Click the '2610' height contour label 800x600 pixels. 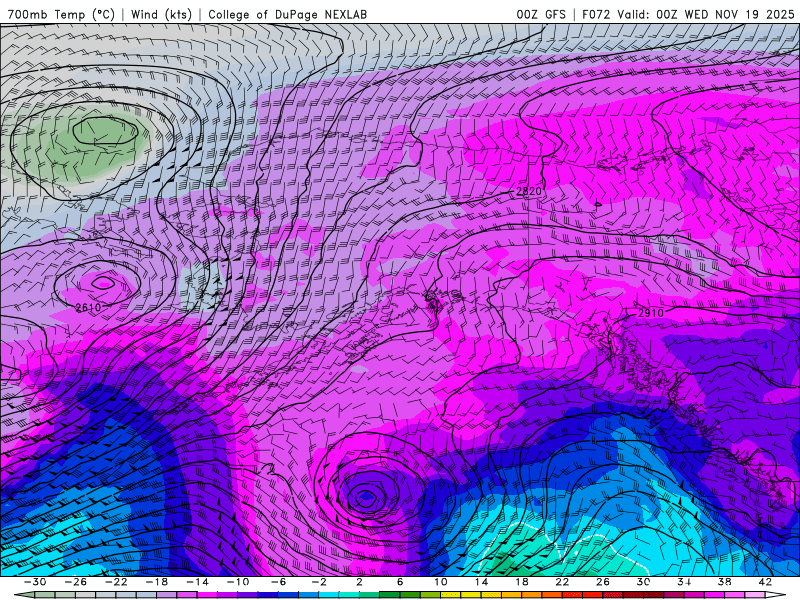[x=88, y=307]
